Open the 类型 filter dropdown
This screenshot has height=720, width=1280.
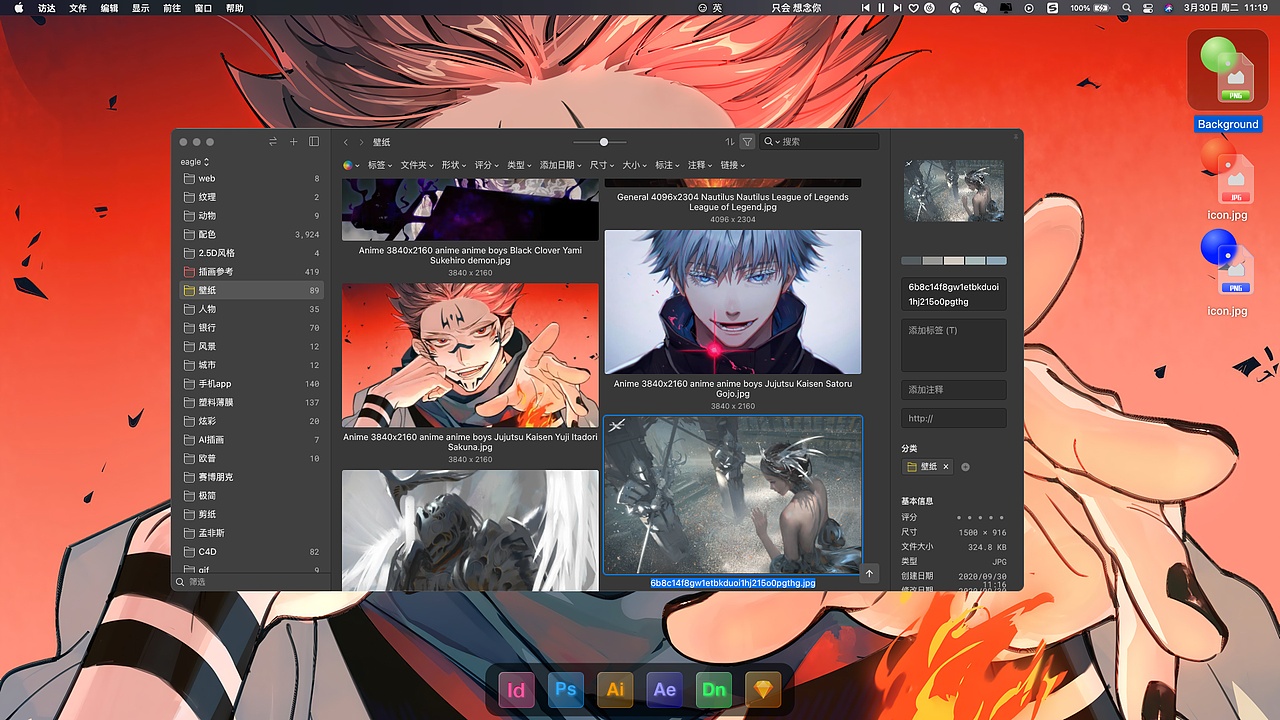520,165
